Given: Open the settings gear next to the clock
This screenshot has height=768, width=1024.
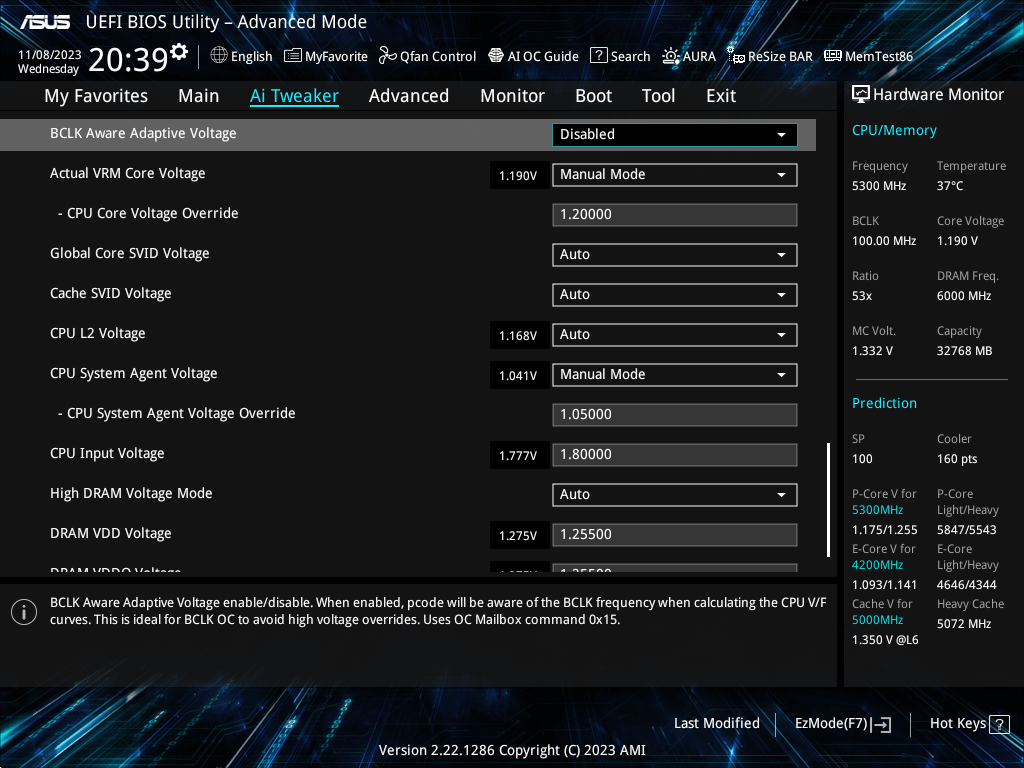Looking at the screenshot, I should [x=178, y=52].
